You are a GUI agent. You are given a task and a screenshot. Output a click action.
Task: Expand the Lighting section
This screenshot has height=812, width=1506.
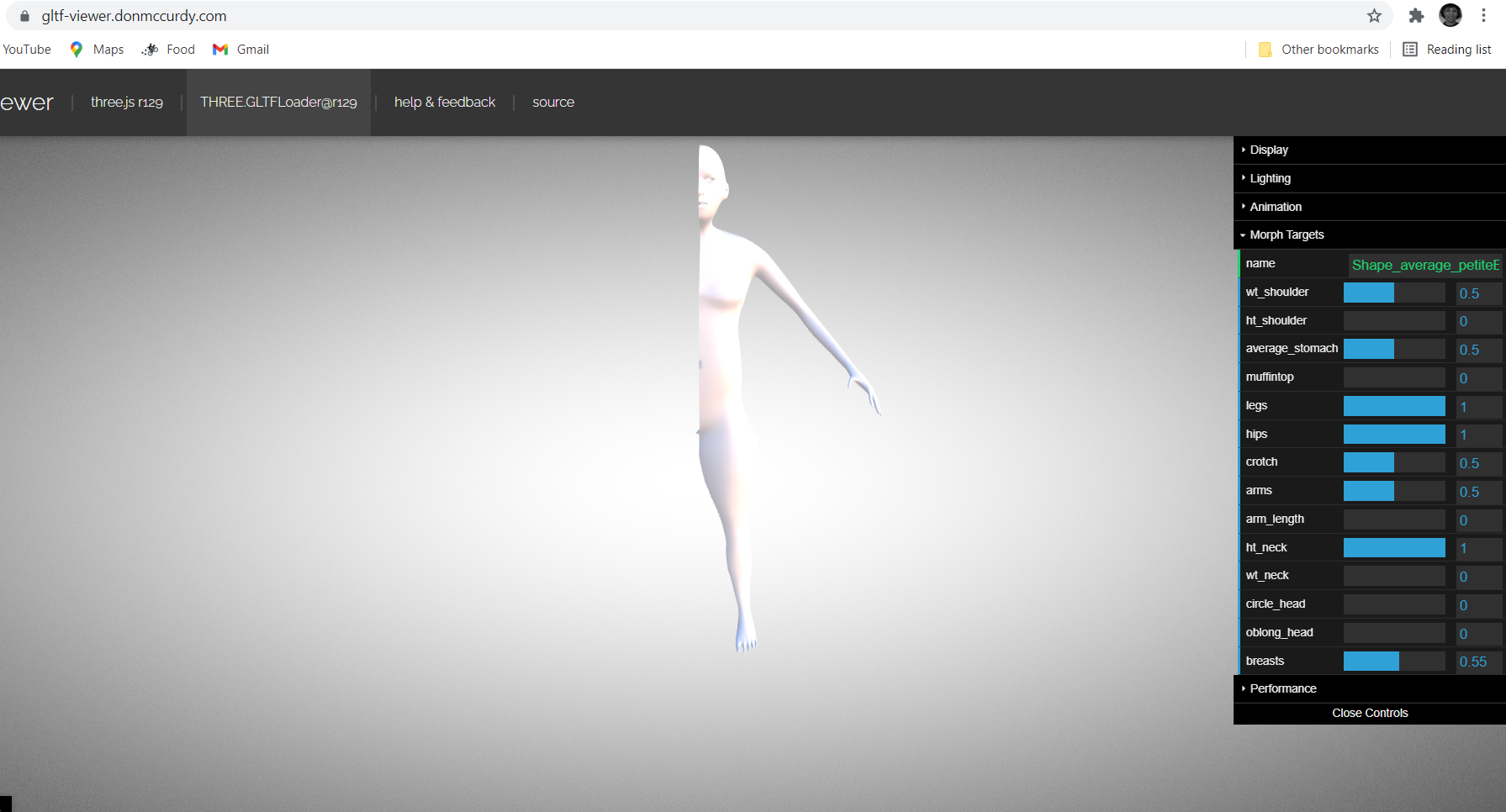(x=1271, y=177)
